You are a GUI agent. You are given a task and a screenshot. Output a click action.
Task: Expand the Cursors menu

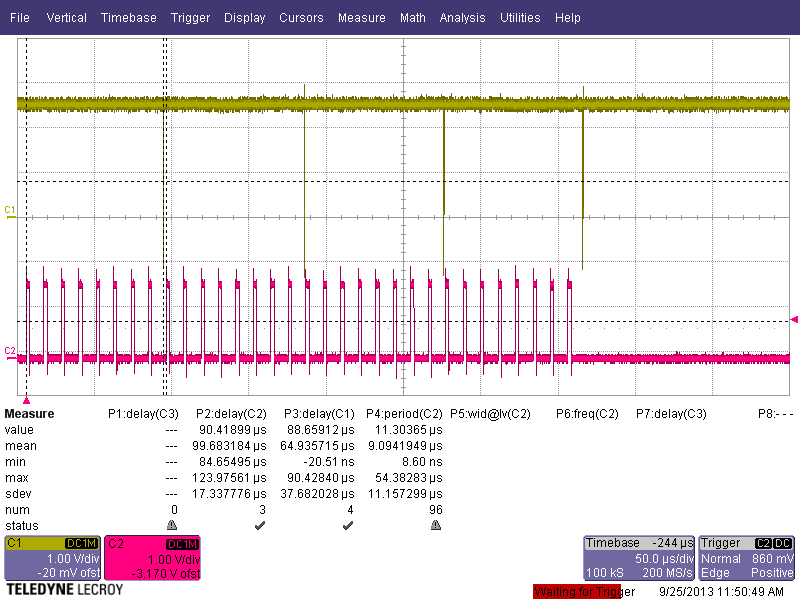click(x=301, y=18)
